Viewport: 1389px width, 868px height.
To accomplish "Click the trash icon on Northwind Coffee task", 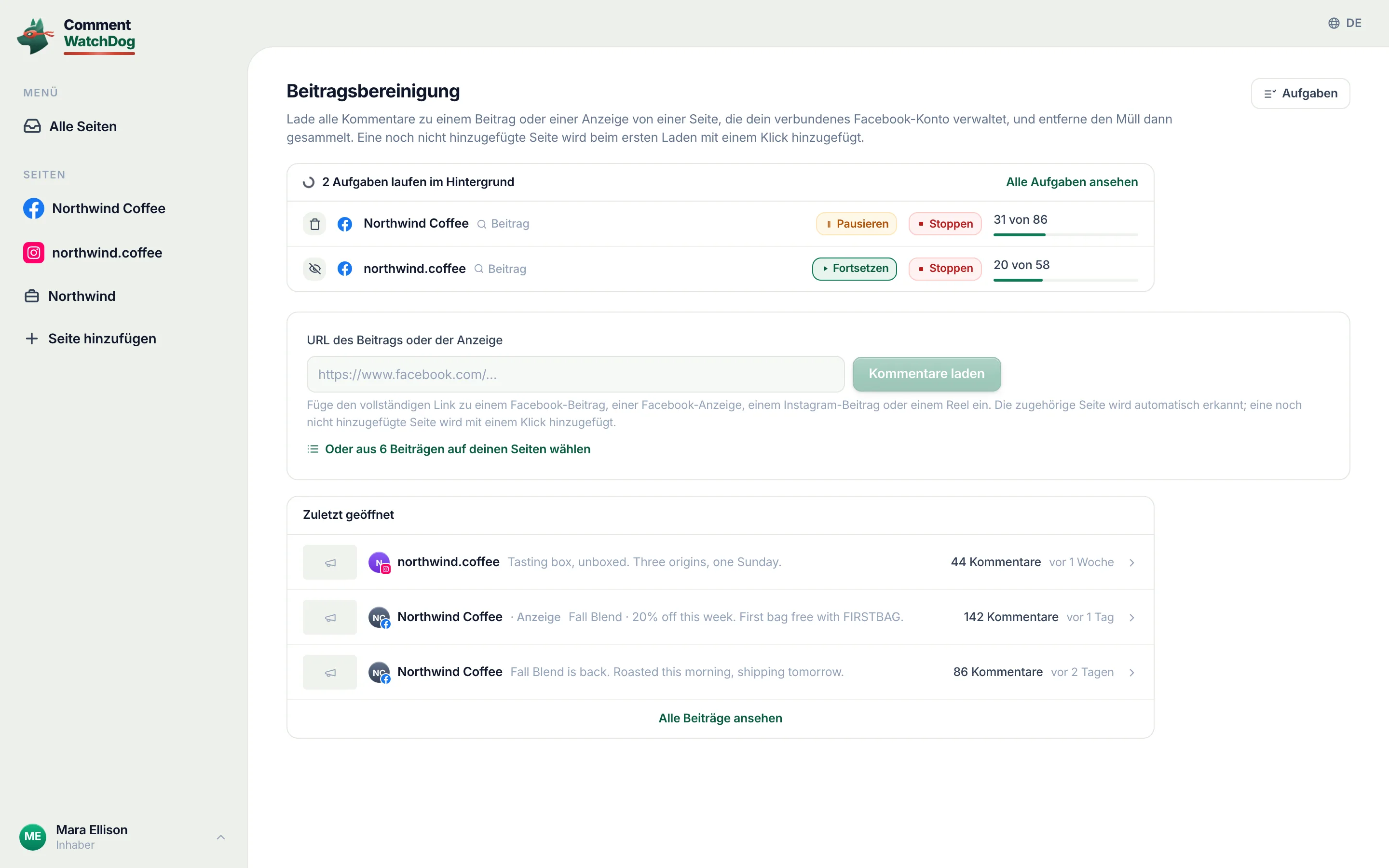I will 314,224.
